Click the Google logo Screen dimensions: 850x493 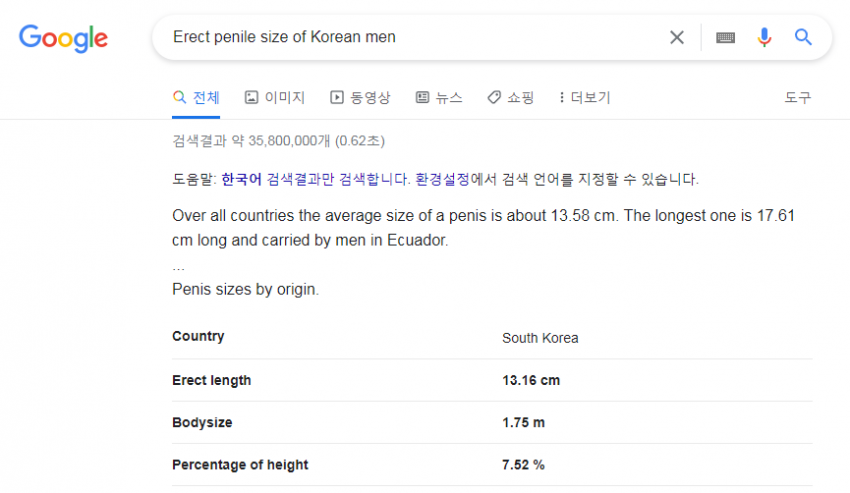[63, 38]
